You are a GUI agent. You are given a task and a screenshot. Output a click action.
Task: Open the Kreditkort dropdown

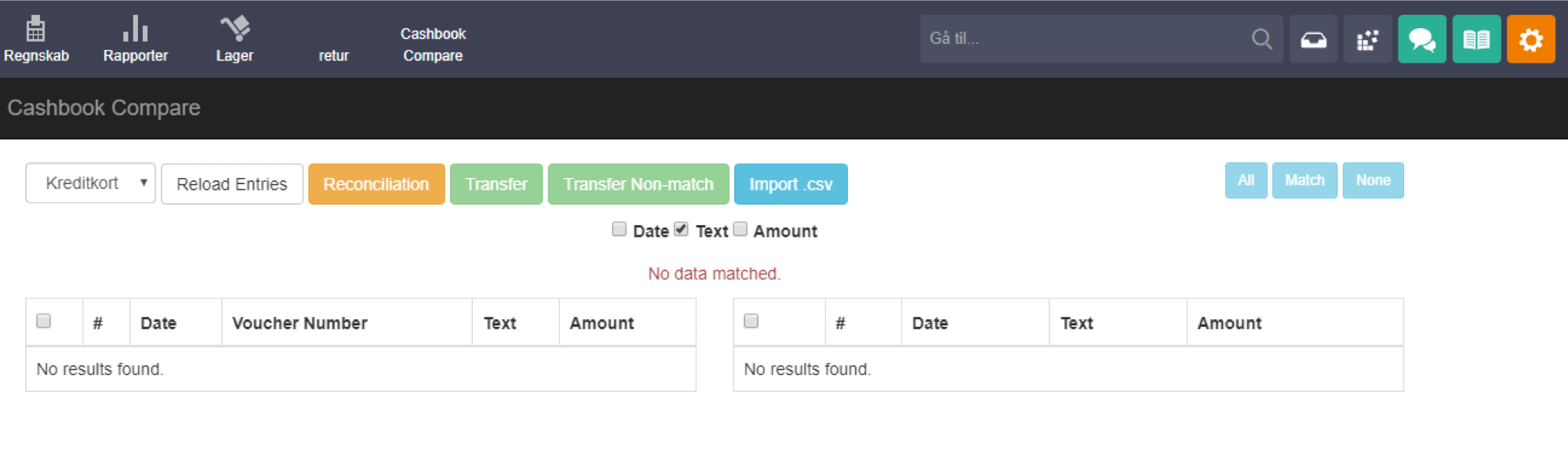coord(89,183)
